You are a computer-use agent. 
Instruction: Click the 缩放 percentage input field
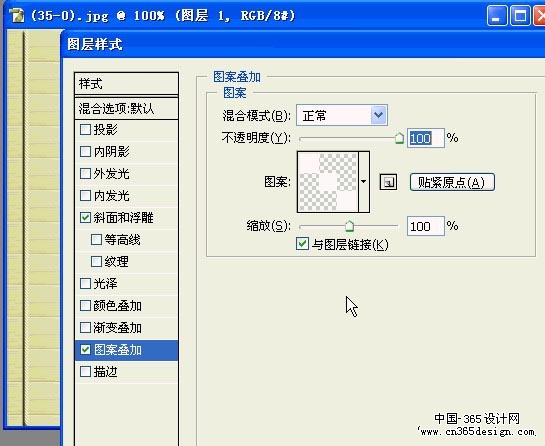click(426, 226)
